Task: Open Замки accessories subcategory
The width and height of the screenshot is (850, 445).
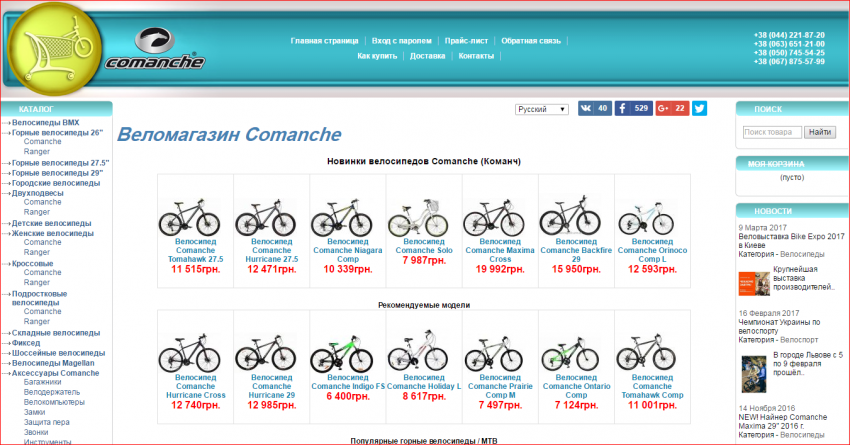Action: pyautogui.click(x=34, y=412)
